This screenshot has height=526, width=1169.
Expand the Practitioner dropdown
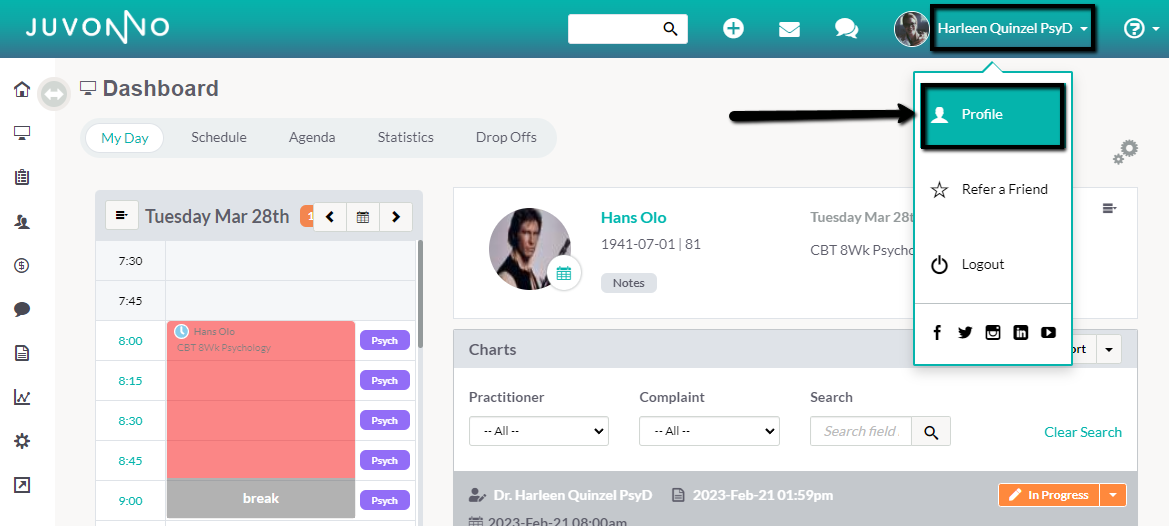click(538, 431)
